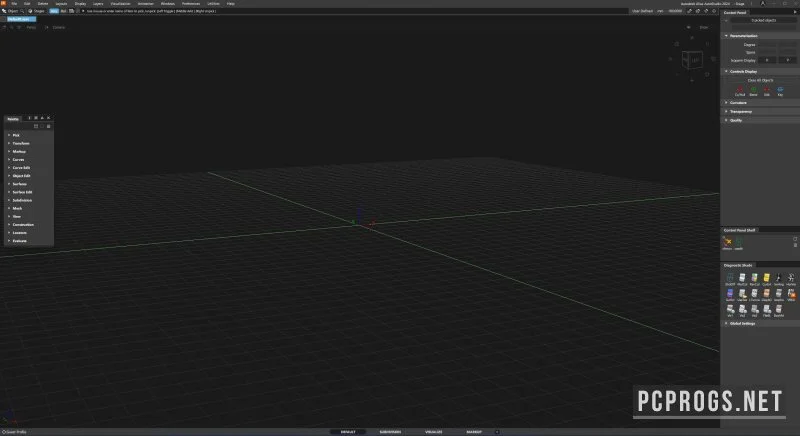Select the last diagnostic shade icon in the third row

point(779,311)
